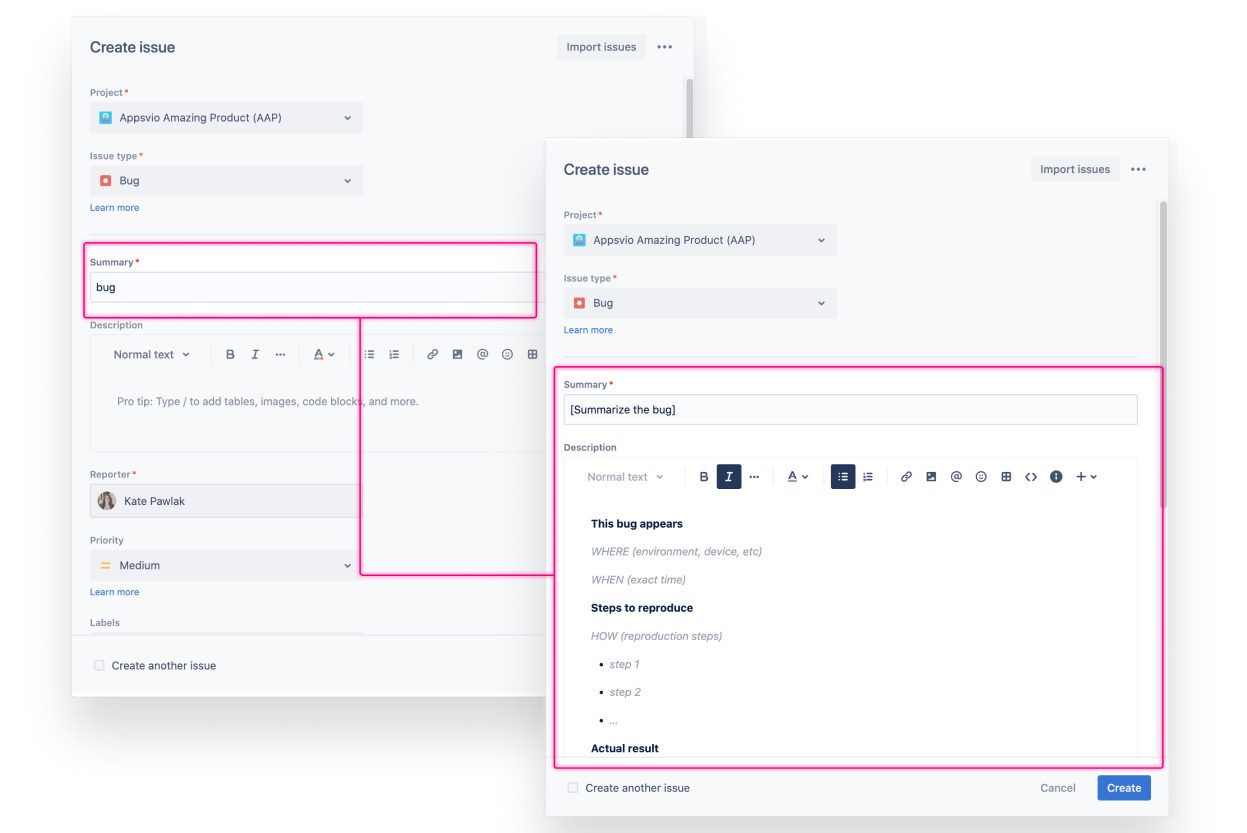Open the Issue type dropdown set to Bug
The image size is (1247, 833).
pyautogui.click(x=699, y=302)
